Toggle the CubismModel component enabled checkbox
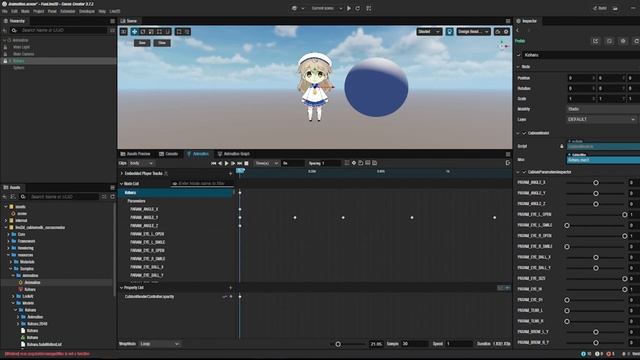The image size is (640, 360). click(x=524, y=133)
